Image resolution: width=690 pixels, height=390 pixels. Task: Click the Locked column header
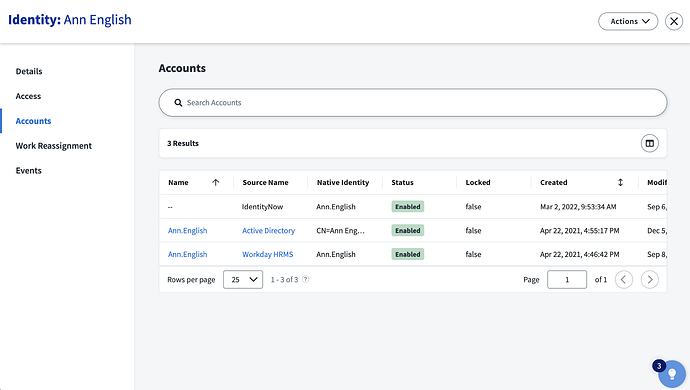478,182
